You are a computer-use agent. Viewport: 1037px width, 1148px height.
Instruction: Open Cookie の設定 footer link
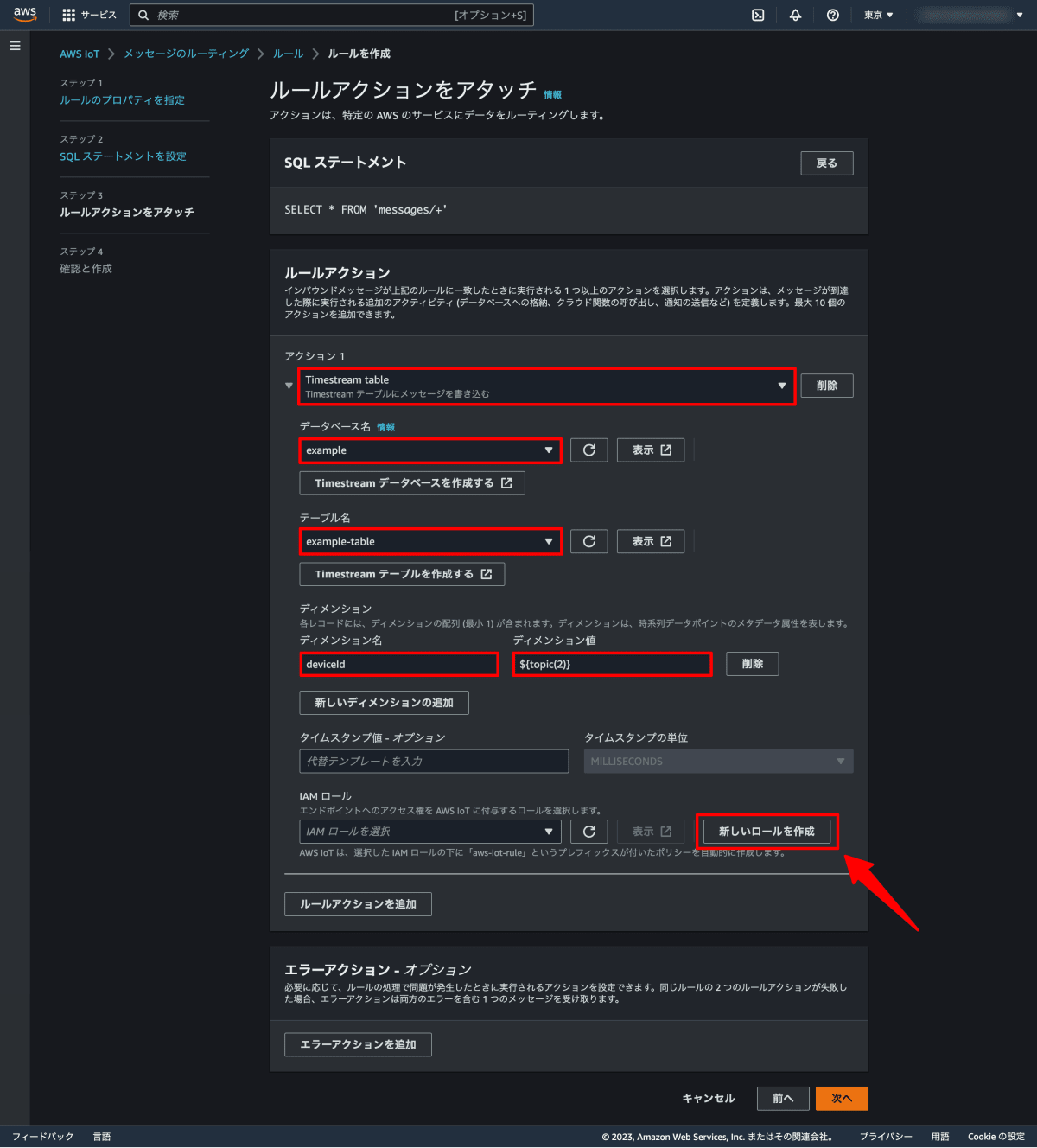coord(996,1137)
